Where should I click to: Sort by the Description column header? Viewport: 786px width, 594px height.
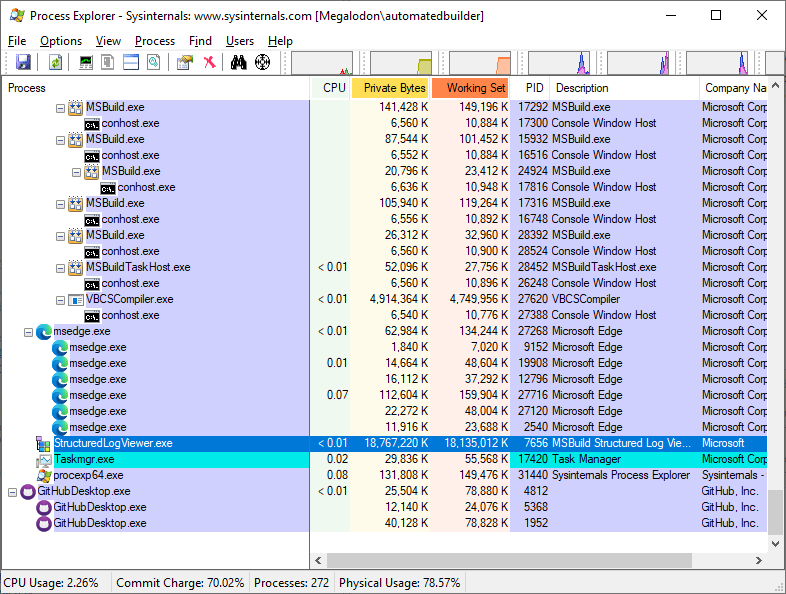pos(624,88)
